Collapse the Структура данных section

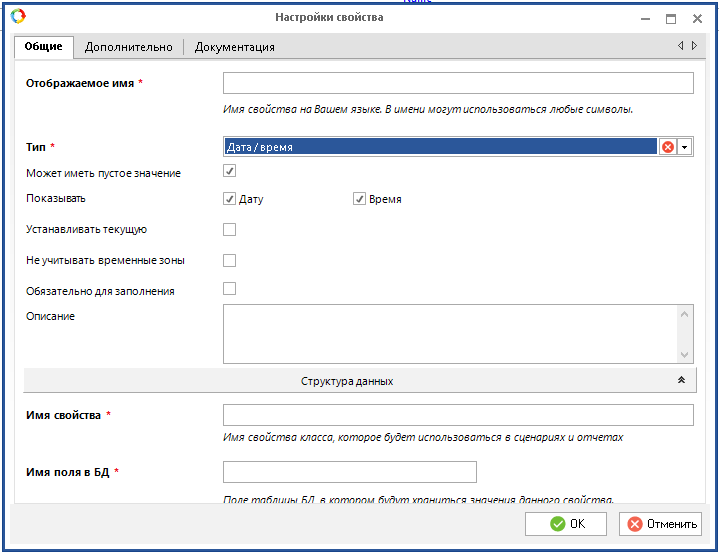click(681, 381)
